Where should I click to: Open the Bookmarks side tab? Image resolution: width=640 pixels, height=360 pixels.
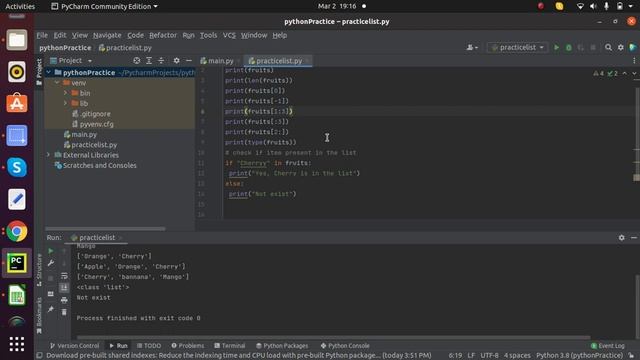point(39,316)
